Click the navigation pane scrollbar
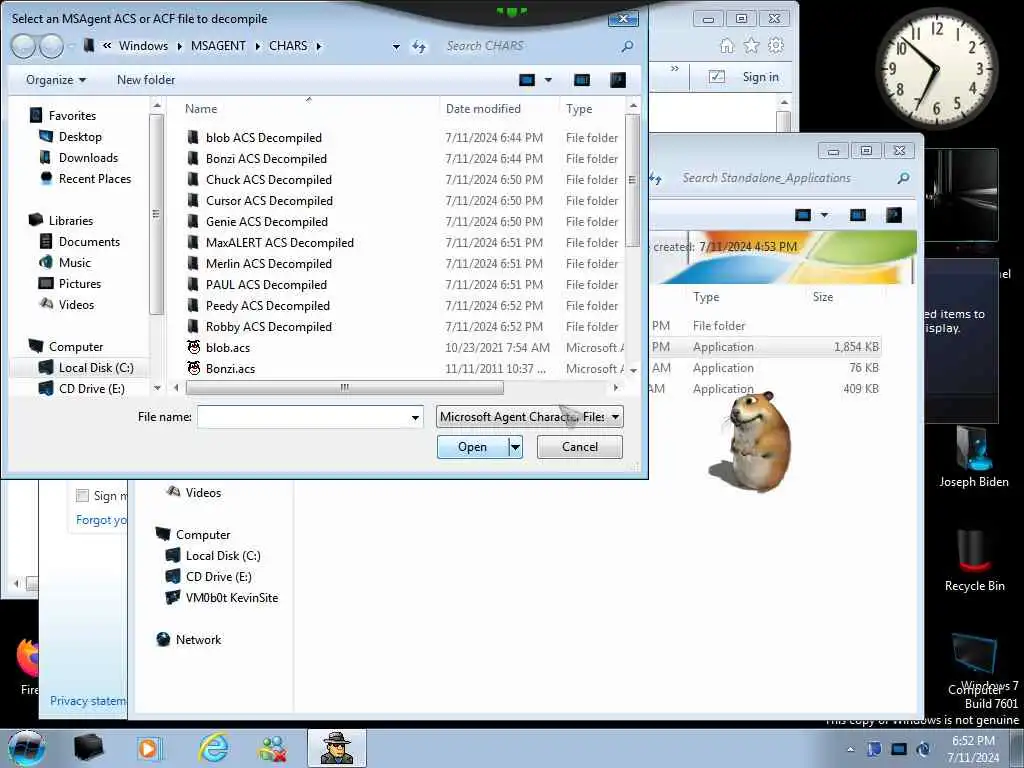This screenshot has width=1024, height=768. [155, 214]
